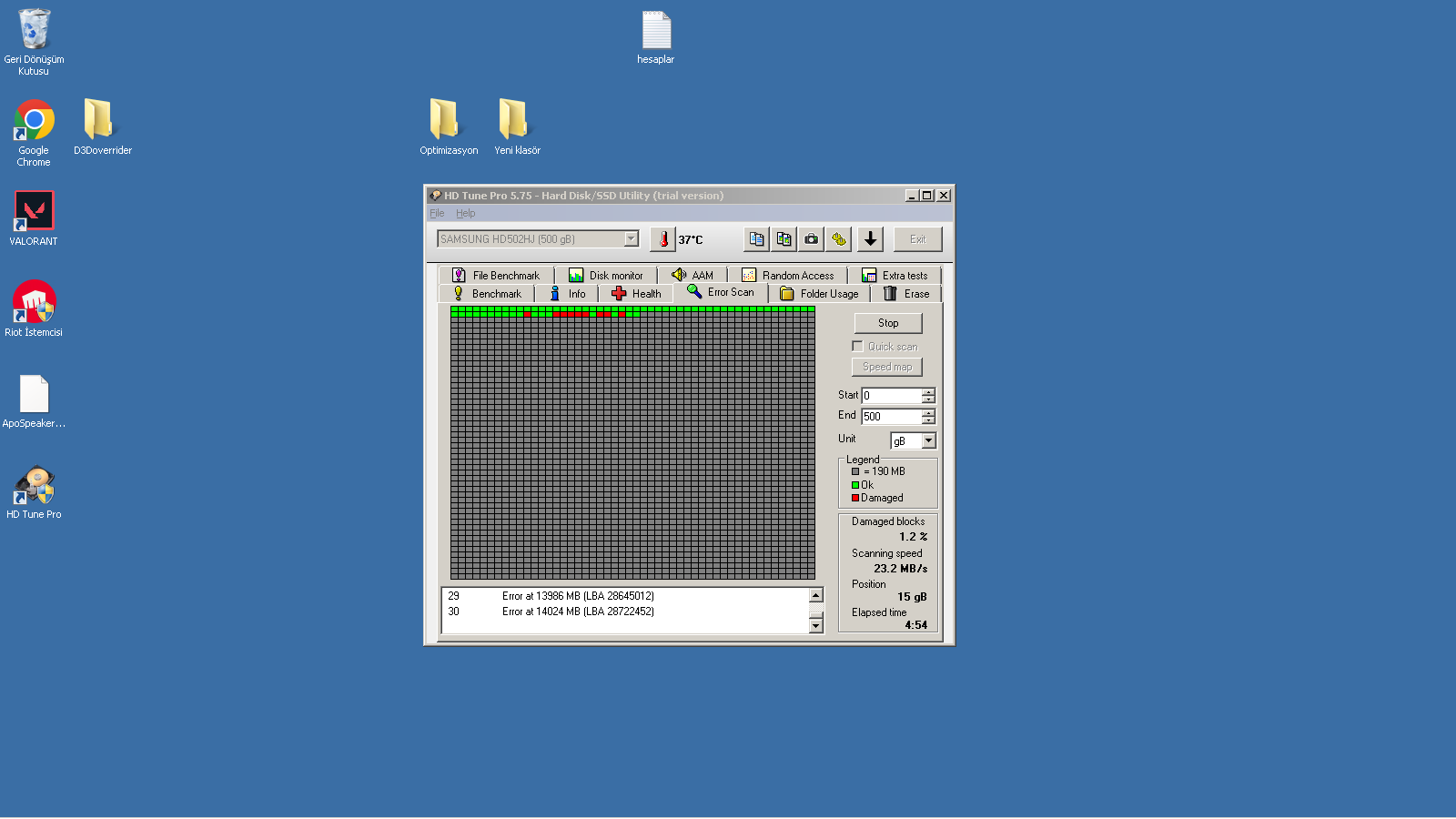Decrease the End value with down arrow
The image size is (1456, 819).
point(928,420)
